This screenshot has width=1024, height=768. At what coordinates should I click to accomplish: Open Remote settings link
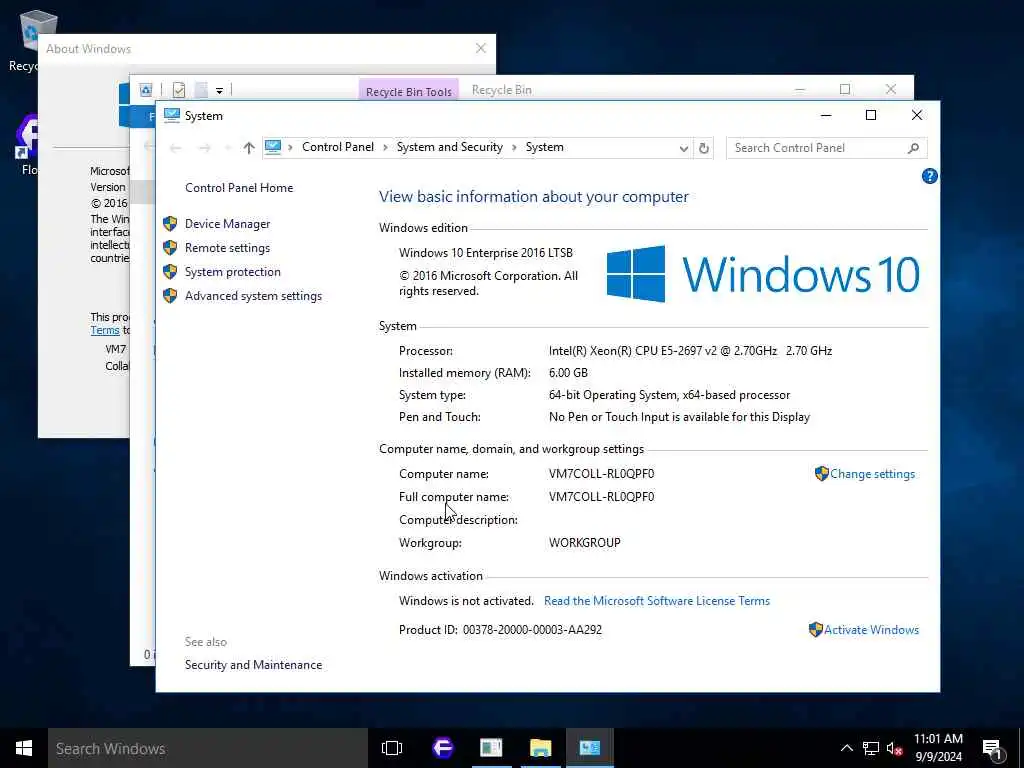(227, 248)
